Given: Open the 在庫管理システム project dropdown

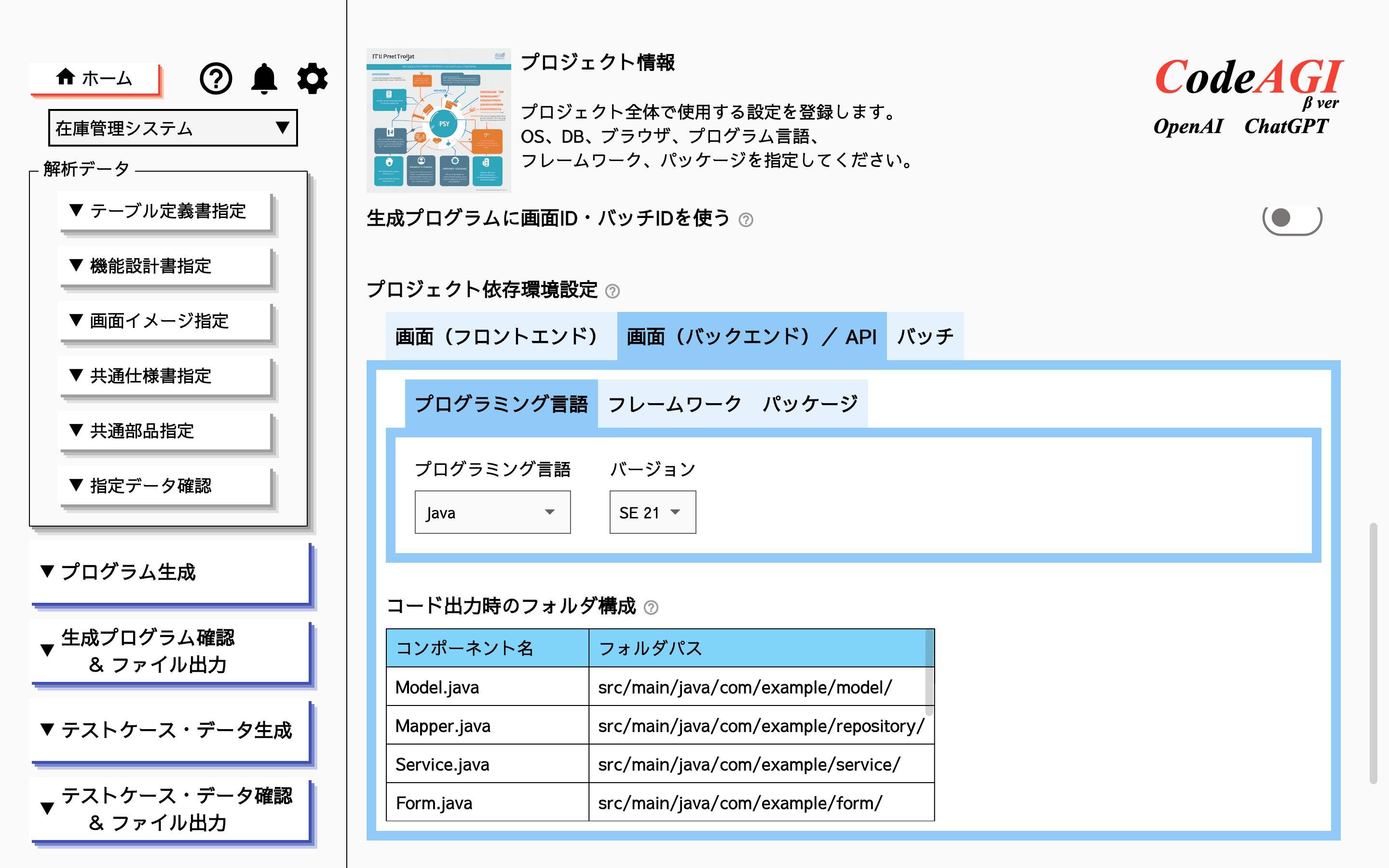Looking at the screenshot, I should click(x=173, y=128).
